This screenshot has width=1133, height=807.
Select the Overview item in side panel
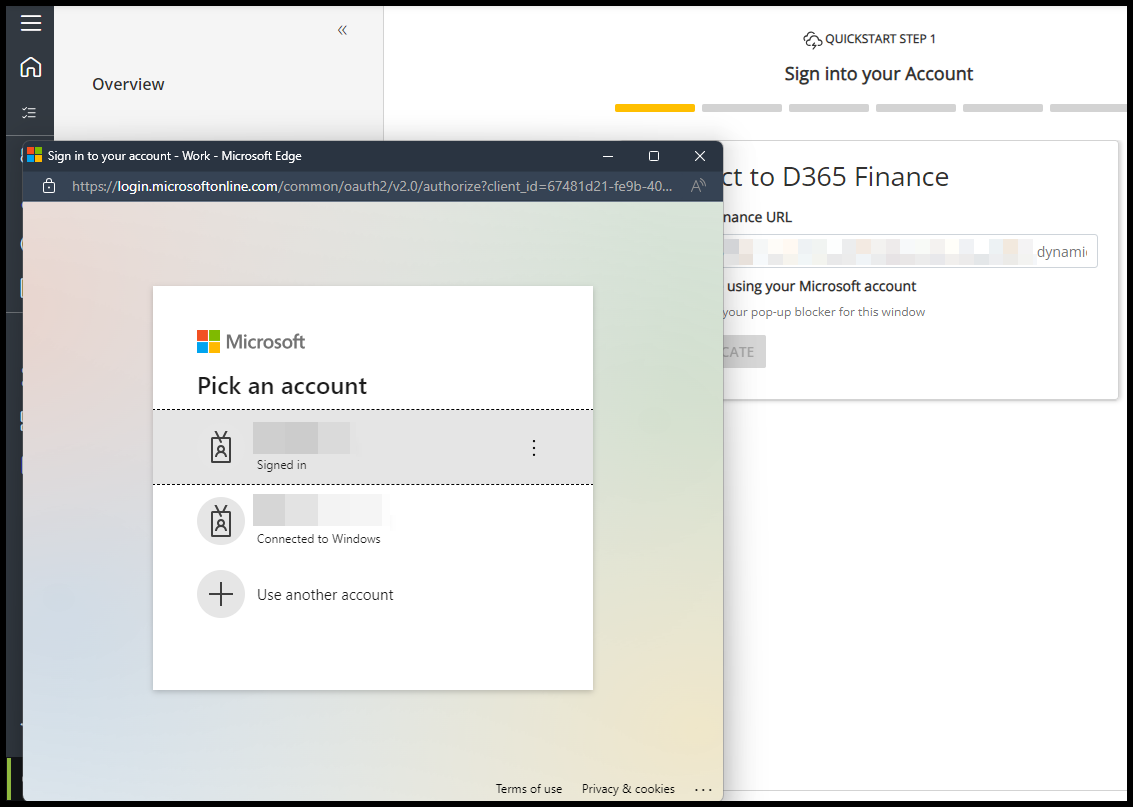click(128, 84)
